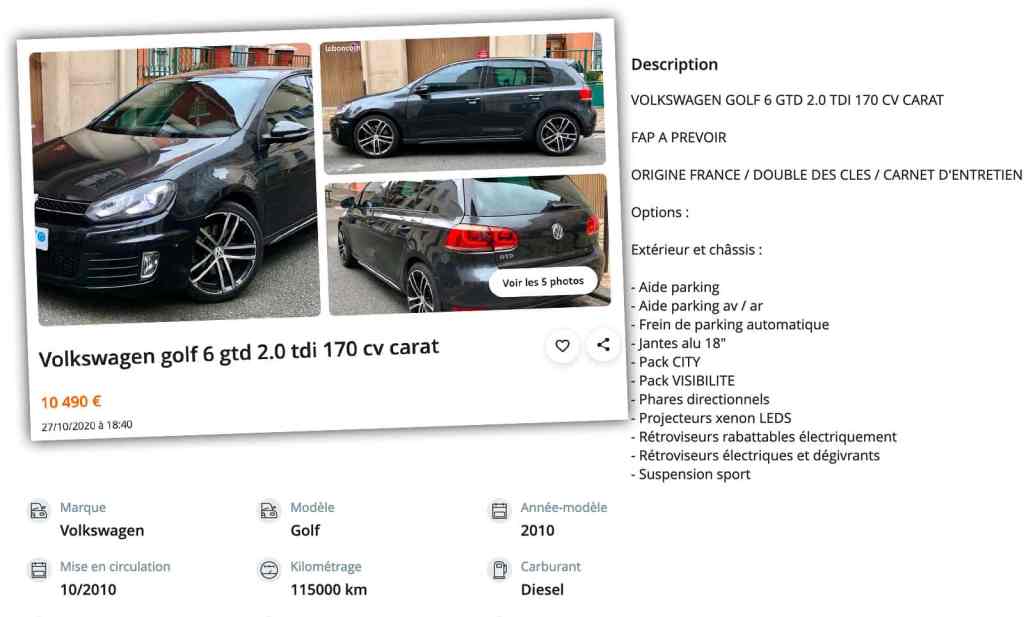Click the Golf model value

[x=305, y=530]
